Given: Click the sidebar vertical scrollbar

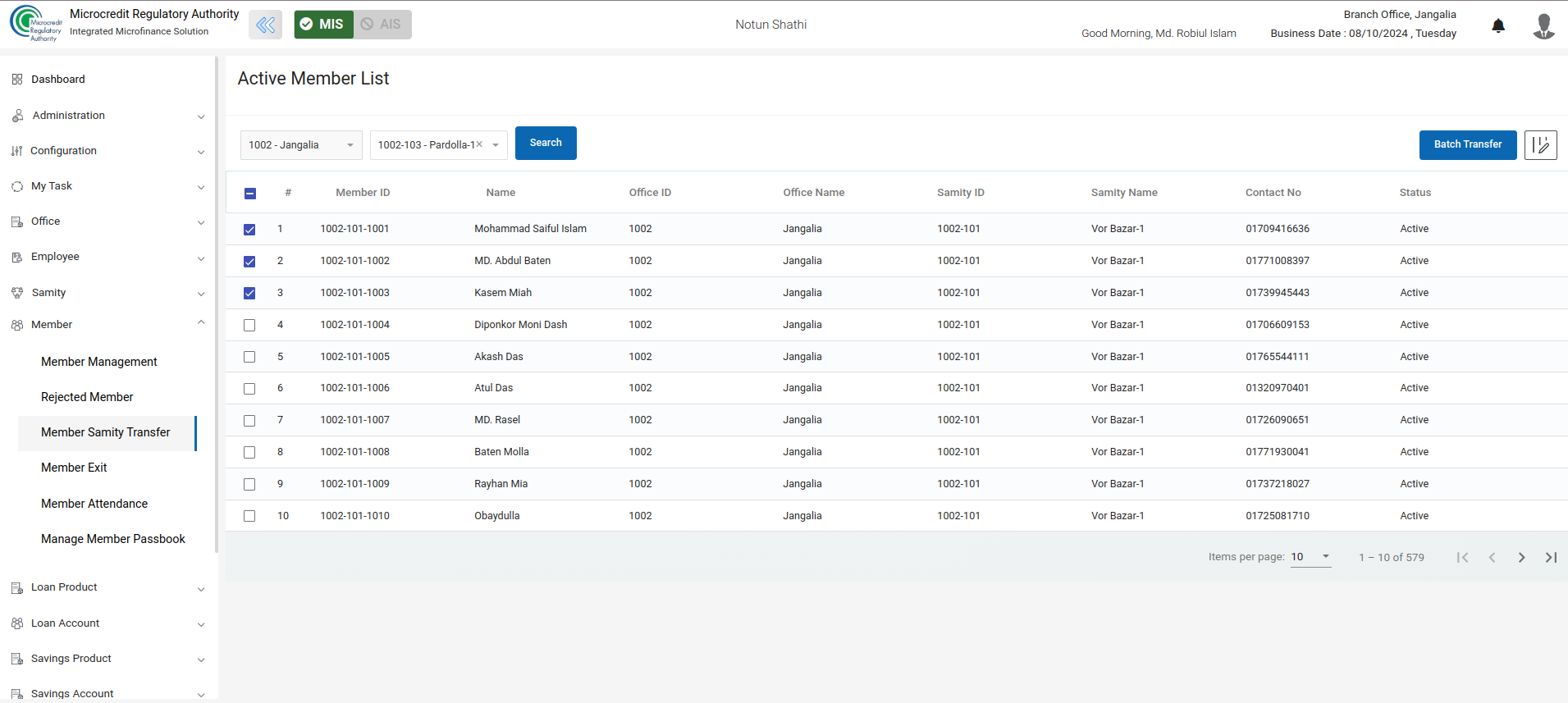Looking at the screenshot, I should 216,304.
